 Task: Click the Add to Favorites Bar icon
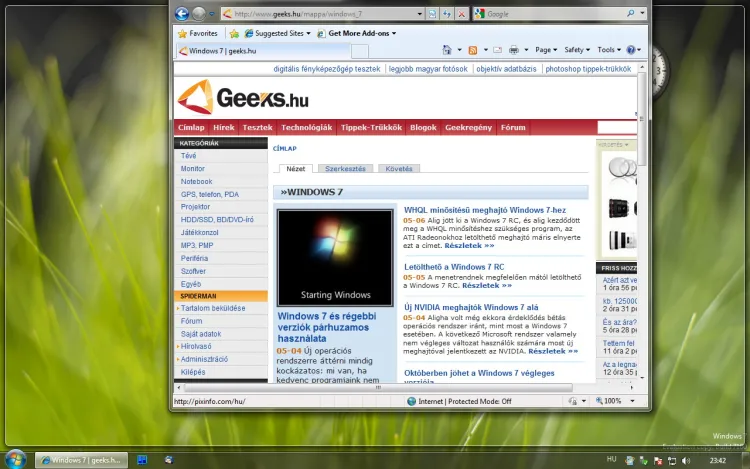[x=234, y=33]
